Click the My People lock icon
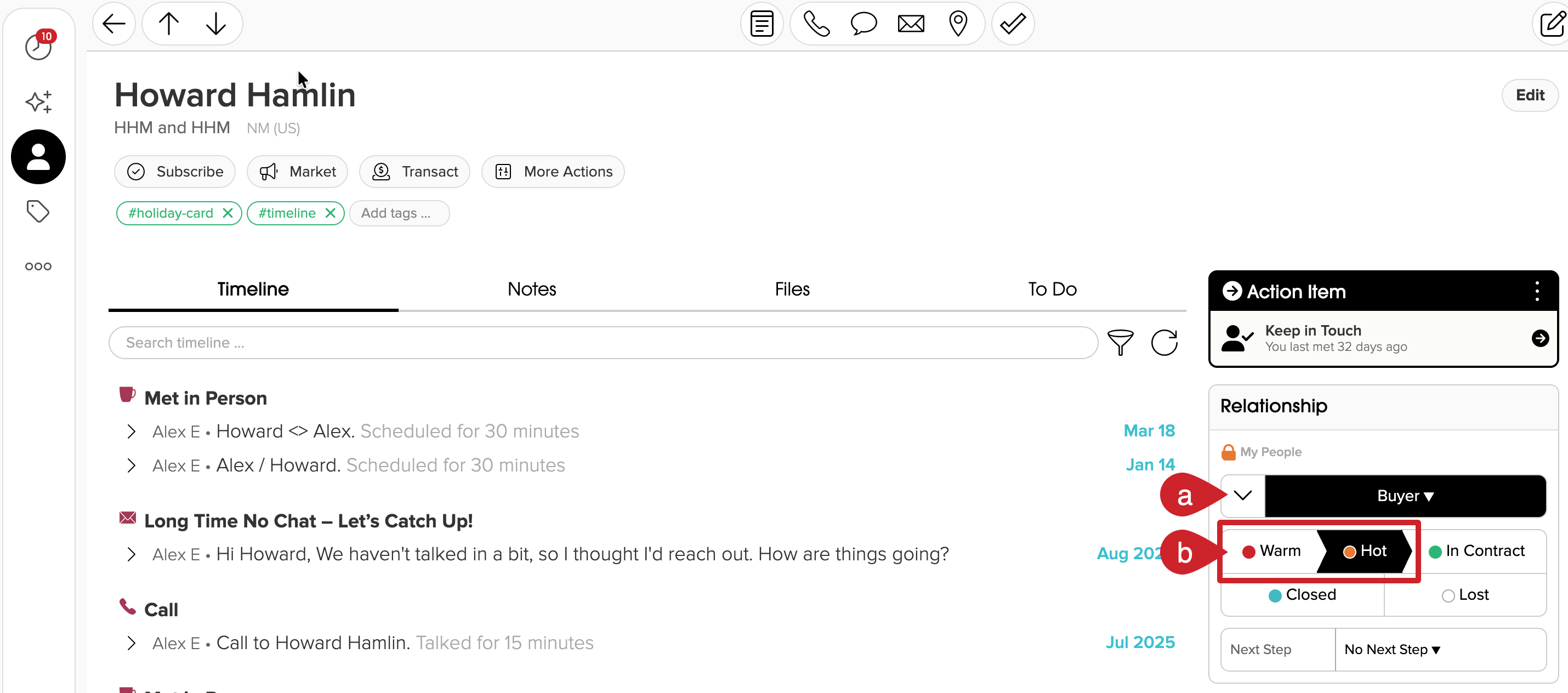Viewport: 1568px width, 693px height. pos(1228,452)
